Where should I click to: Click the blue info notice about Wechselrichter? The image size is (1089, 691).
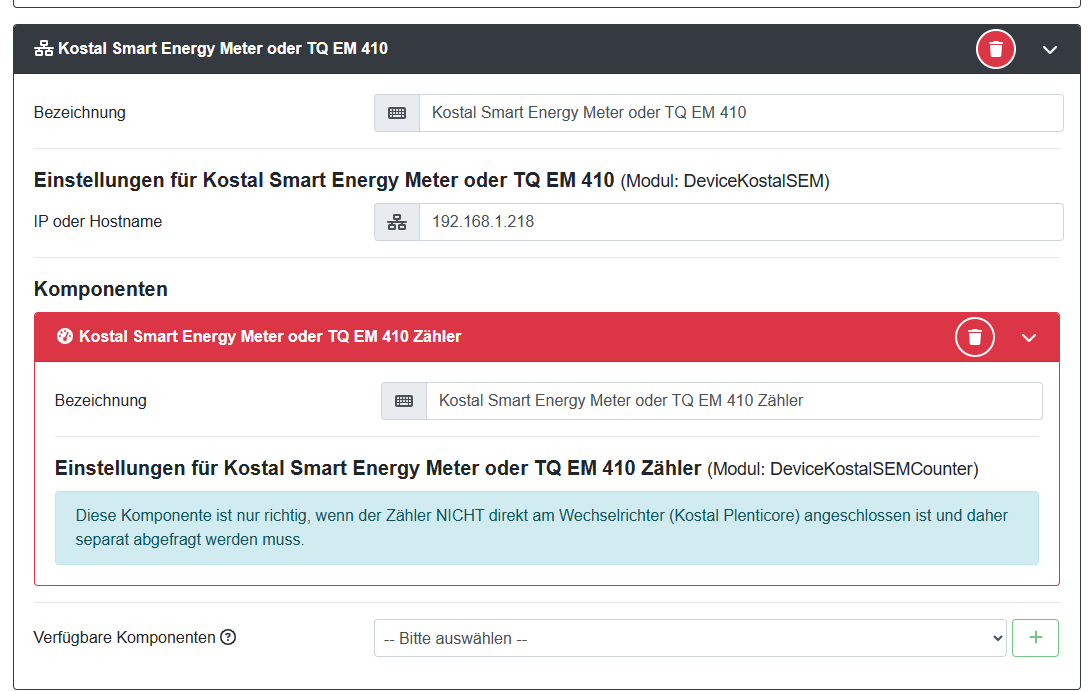coord(546,528)
